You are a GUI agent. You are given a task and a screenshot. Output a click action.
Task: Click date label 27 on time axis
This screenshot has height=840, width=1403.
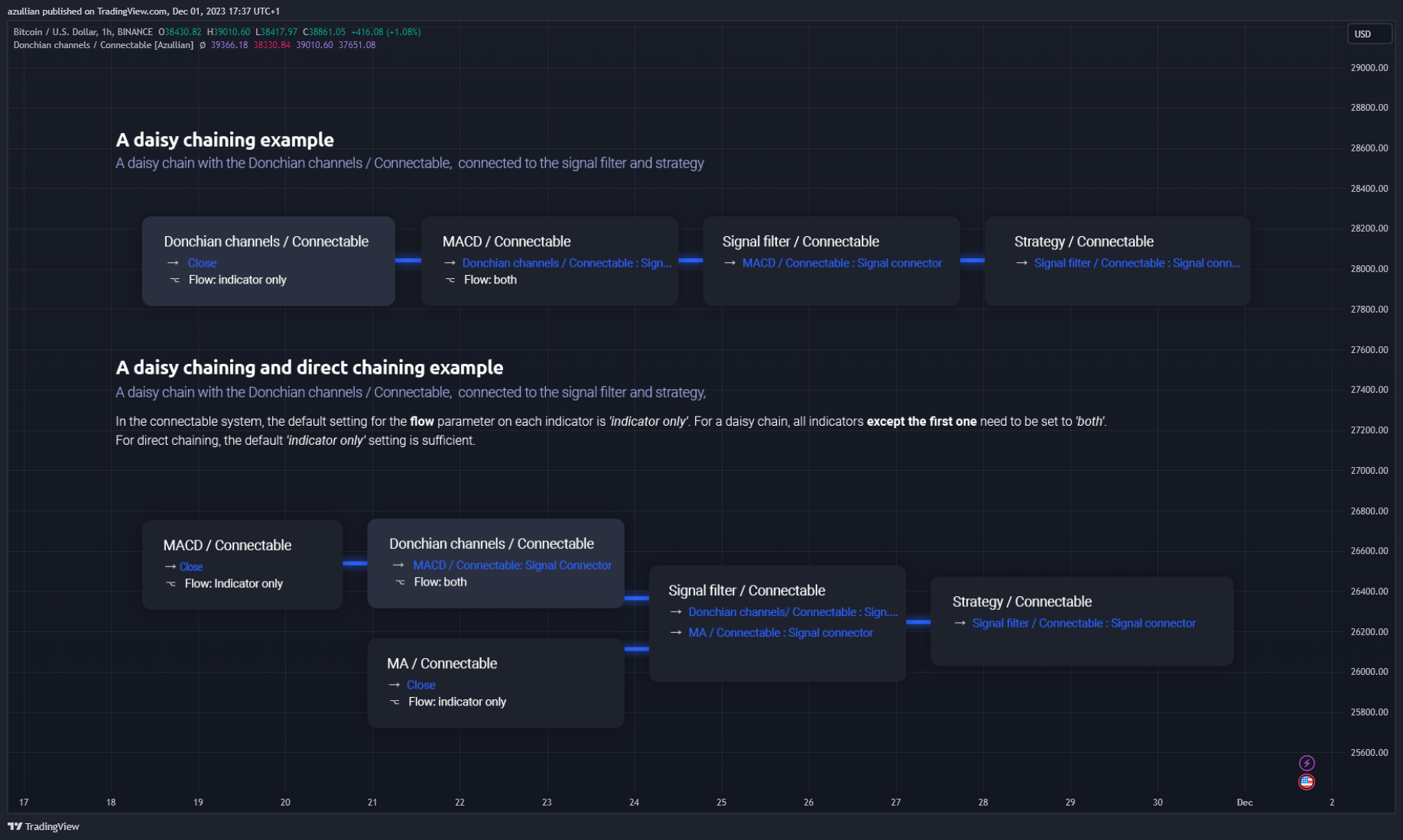[896, 803]
